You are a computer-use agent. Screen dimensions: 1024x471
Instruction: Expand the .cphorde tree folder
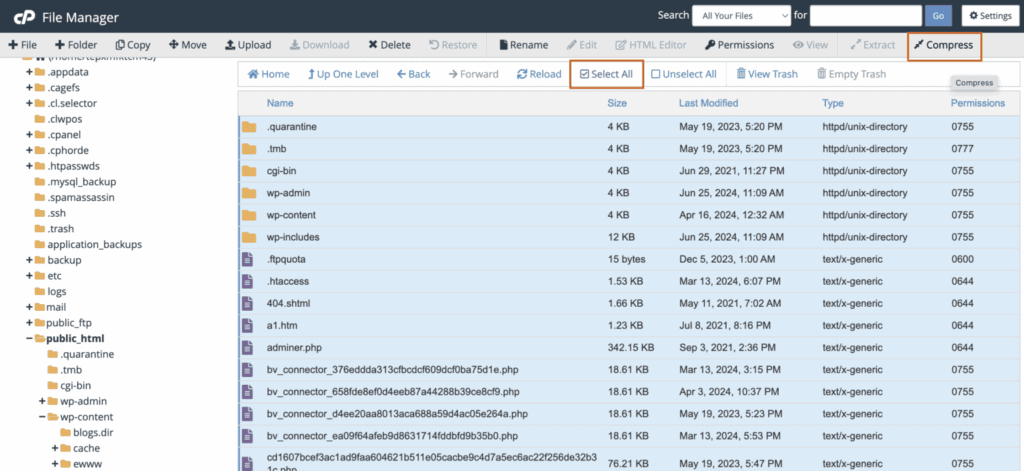29,150
